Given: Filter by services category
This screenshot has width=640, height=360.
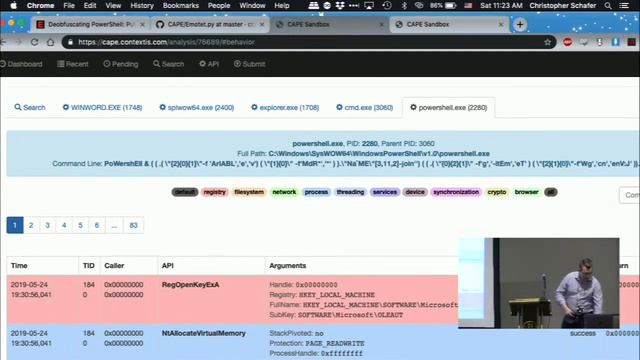Looking at the screenshot, I should 384,192.
